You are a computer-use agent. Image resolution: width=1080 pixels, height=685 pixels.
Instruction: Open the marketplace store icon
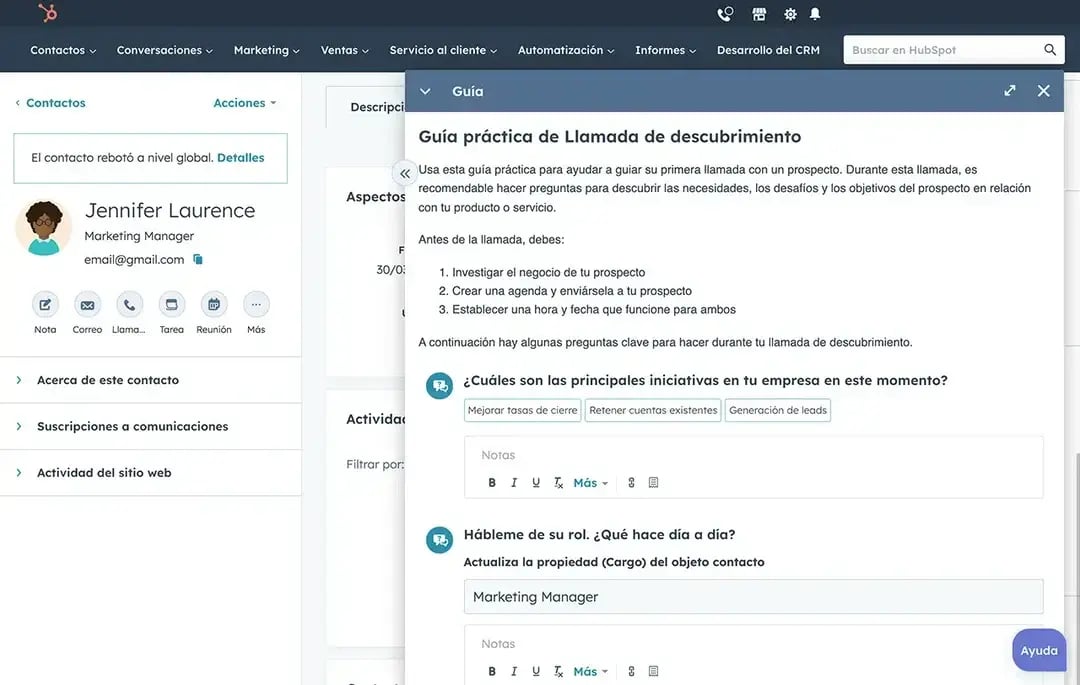click(759, 14)
